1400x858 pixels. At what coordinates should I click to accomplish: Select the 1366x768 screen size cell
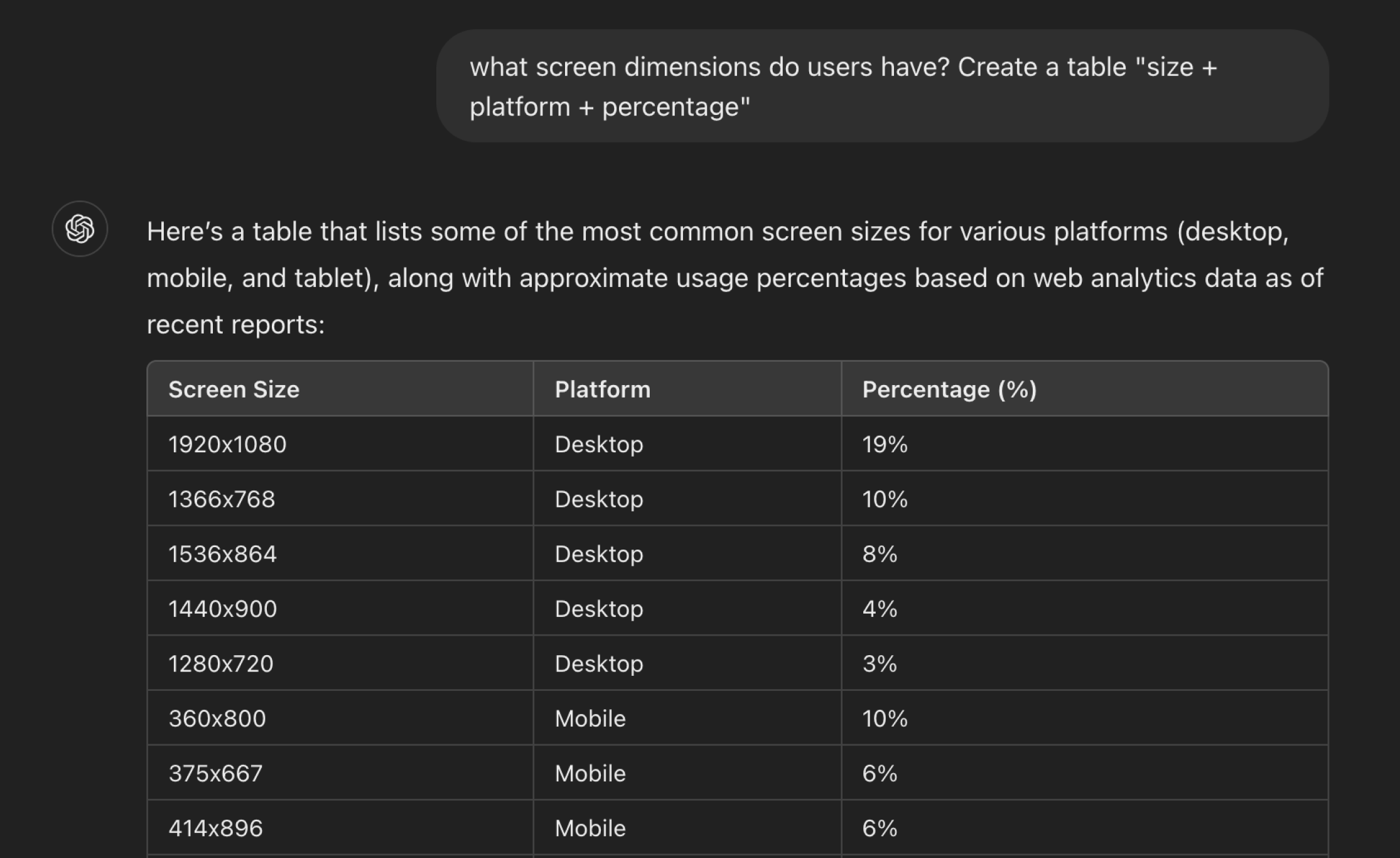tap(222, 499)
